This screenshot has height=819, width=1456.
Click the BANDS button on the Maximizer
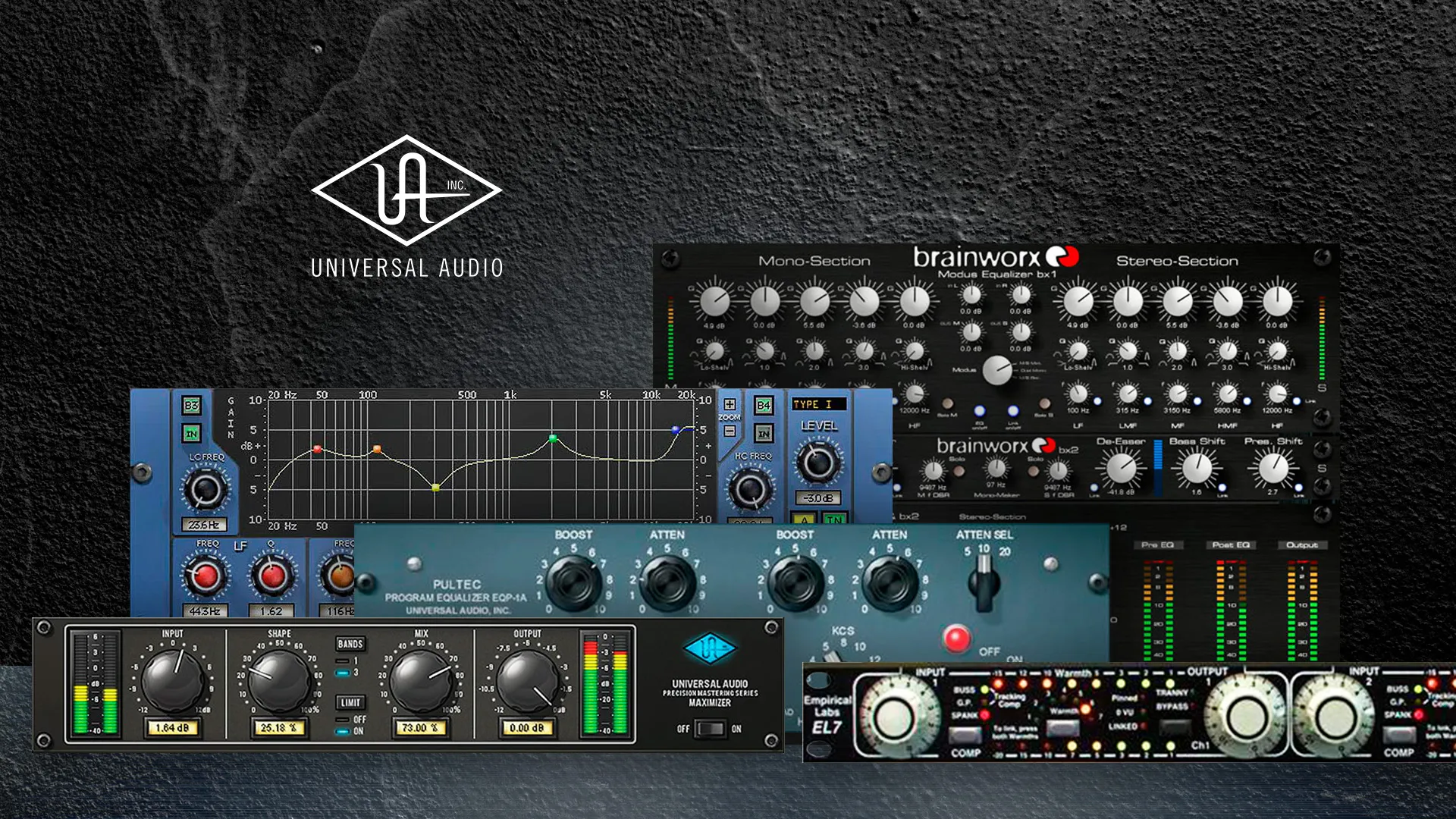[350, 644]
